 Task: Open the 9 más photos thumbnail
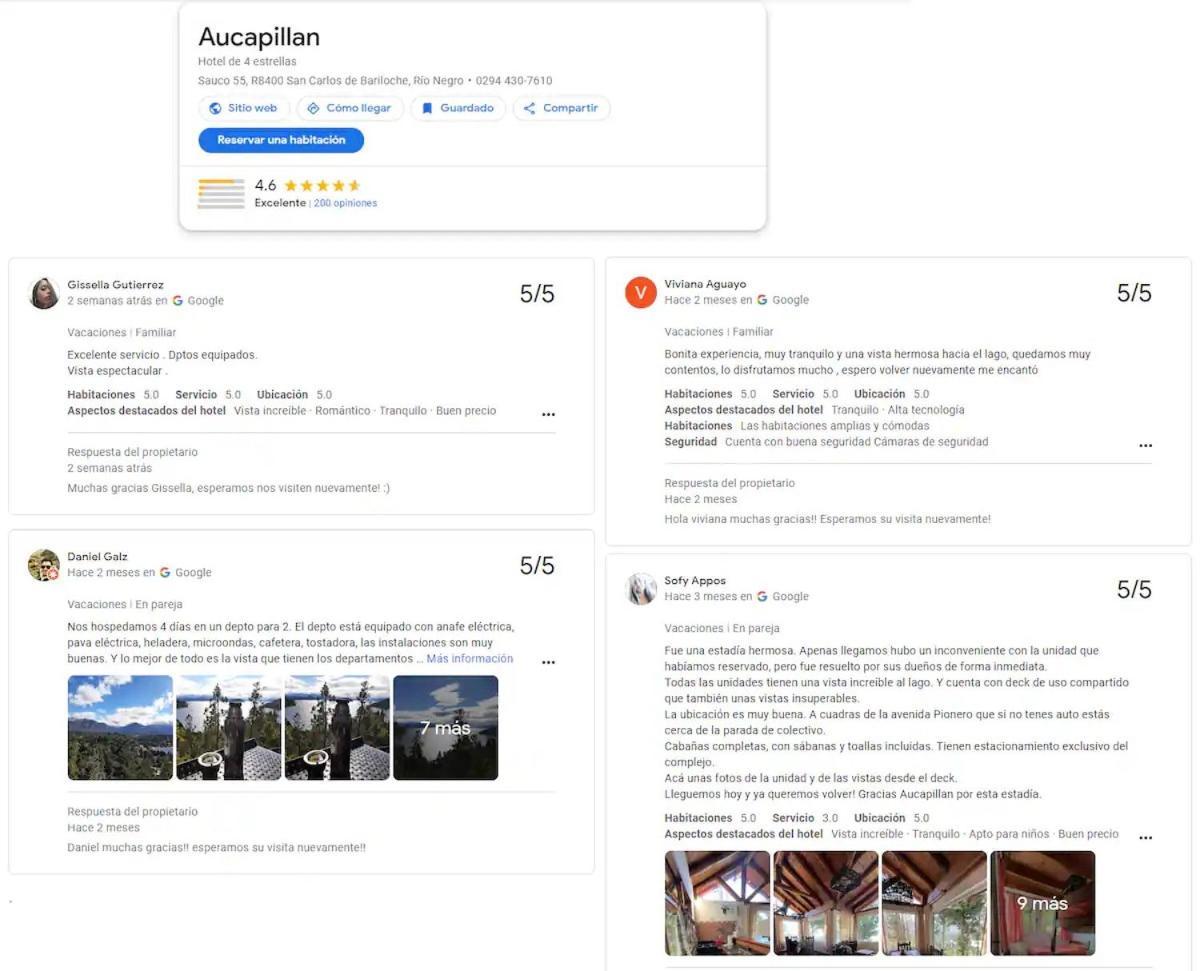click(x=1042, y=903)
